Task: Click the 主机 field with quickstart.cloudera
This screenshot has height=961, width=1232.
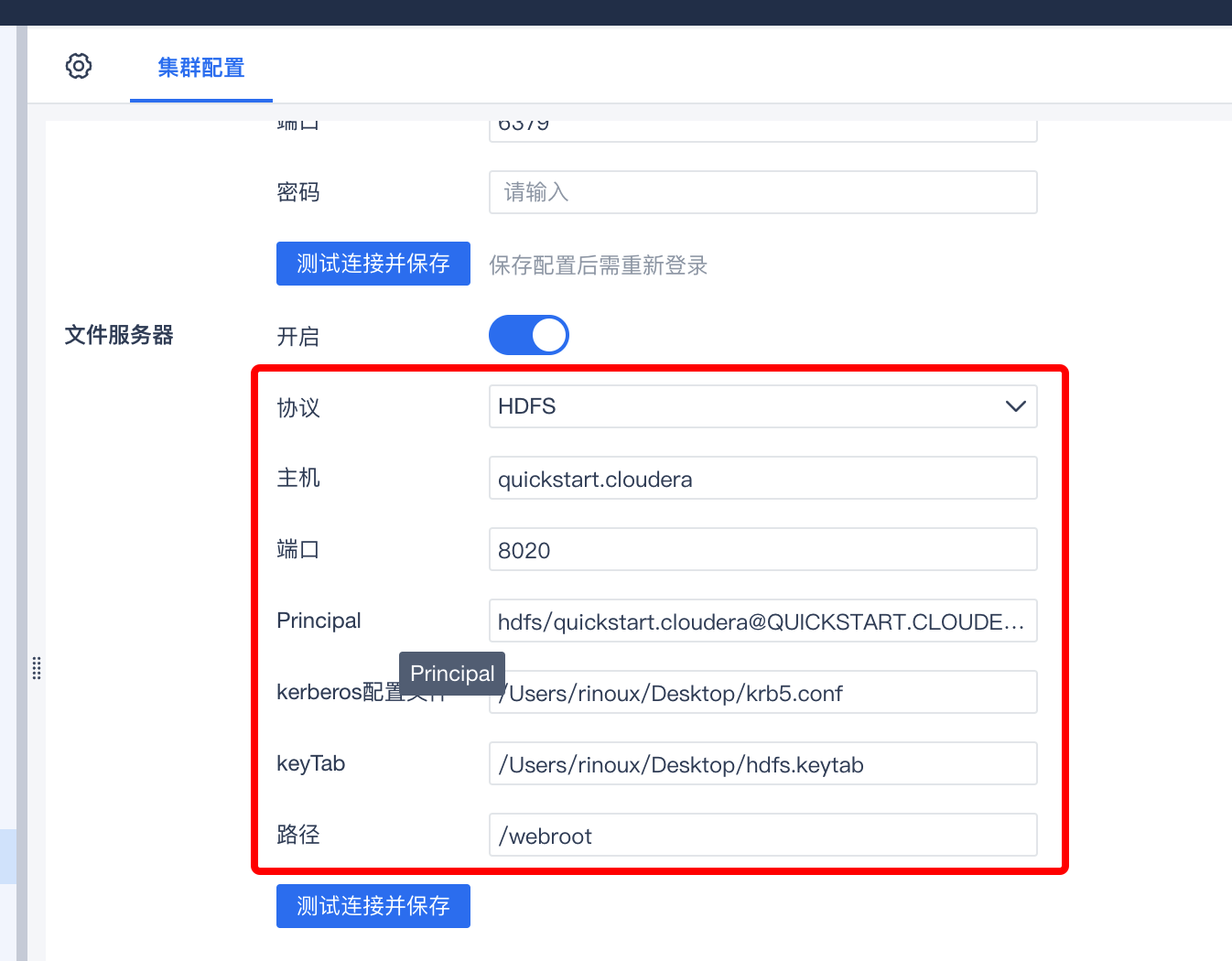Action: (x=762, y=478)
